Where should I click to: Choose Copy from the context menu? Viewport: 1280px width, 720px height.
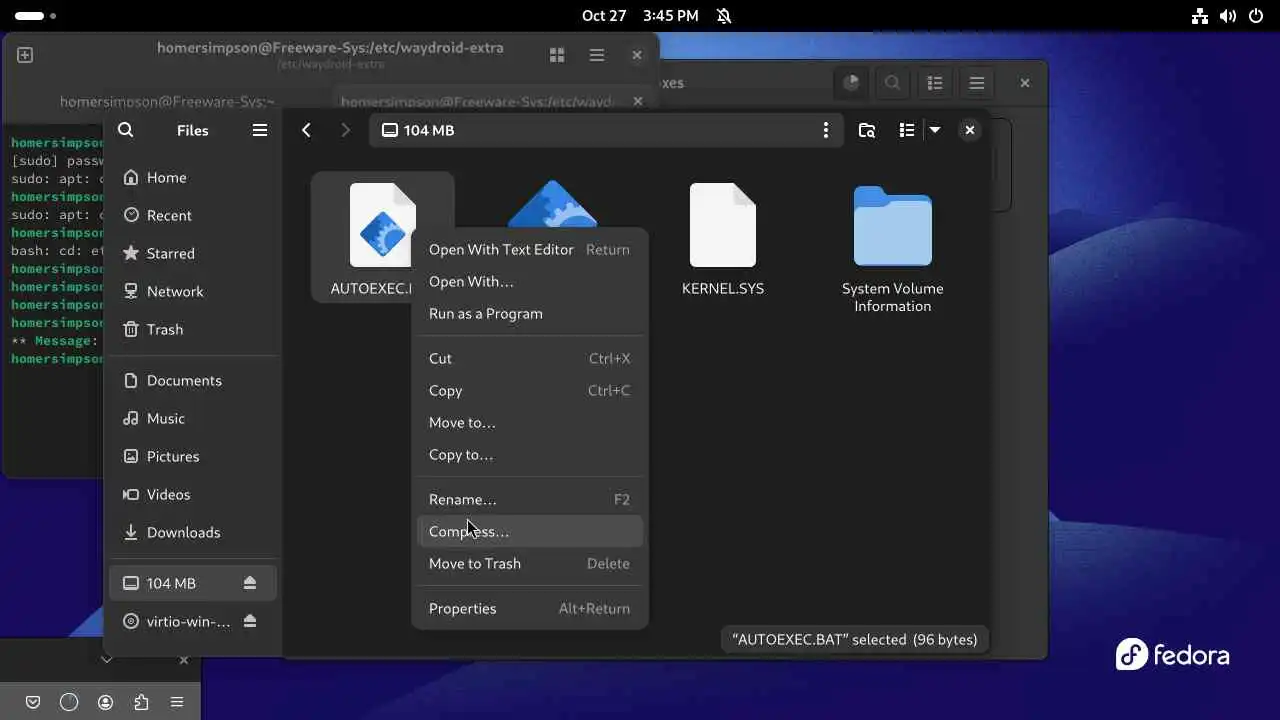(x=530, y=390)
